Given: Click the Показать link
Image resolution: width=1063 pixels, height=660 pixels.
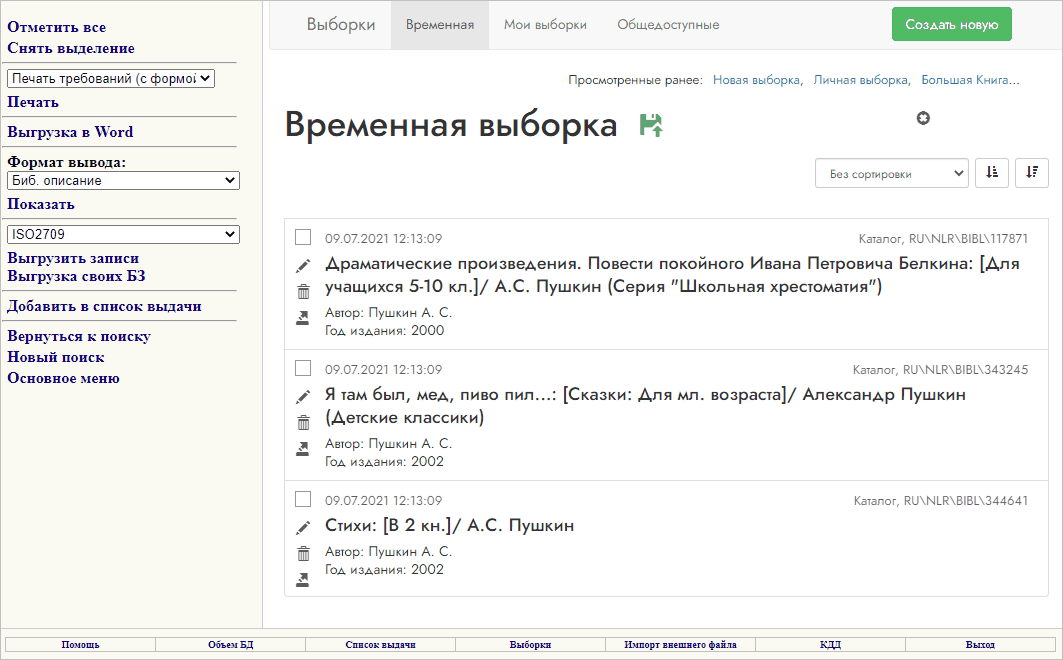Looking at the screenshot, I should [x=41, y=204].
